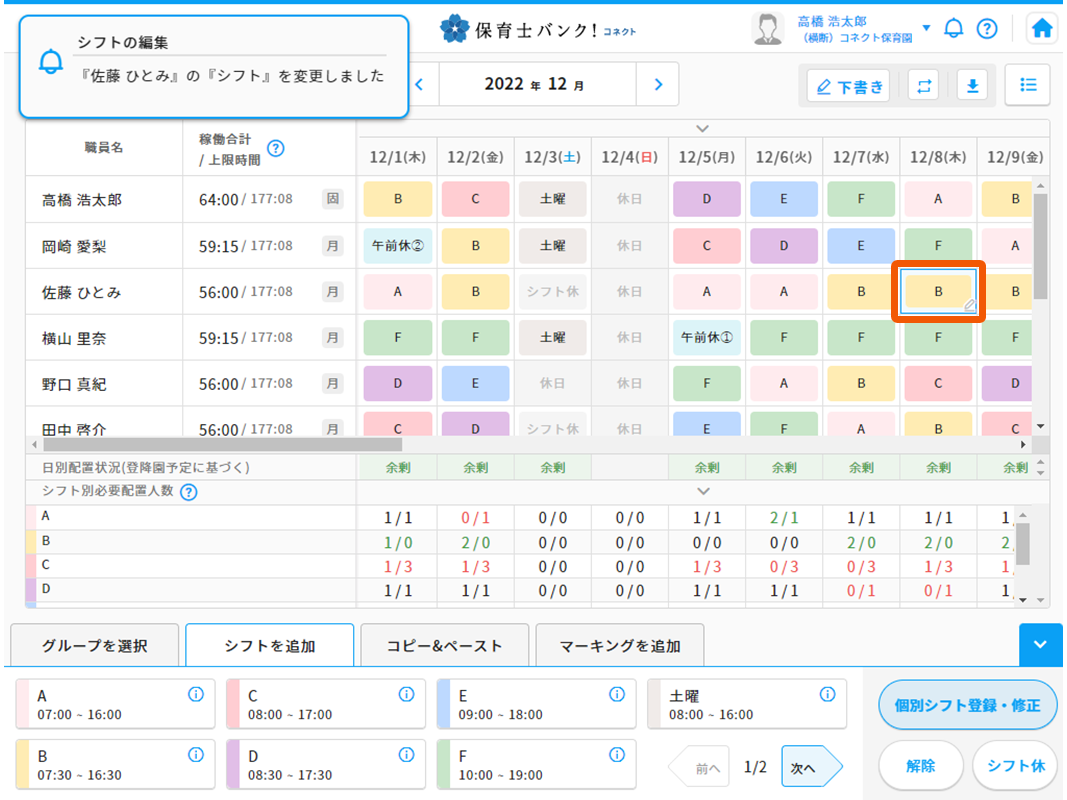The image size is (1067, 800).
Task: Open user account dropdown for 高橋 浩太郎
Action: (x=926, y=28)
